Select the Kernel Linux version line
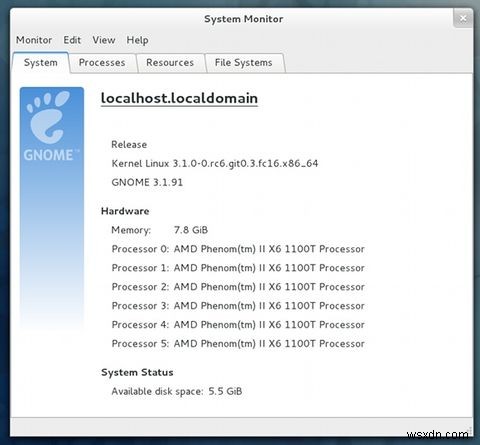 (215, 164)
